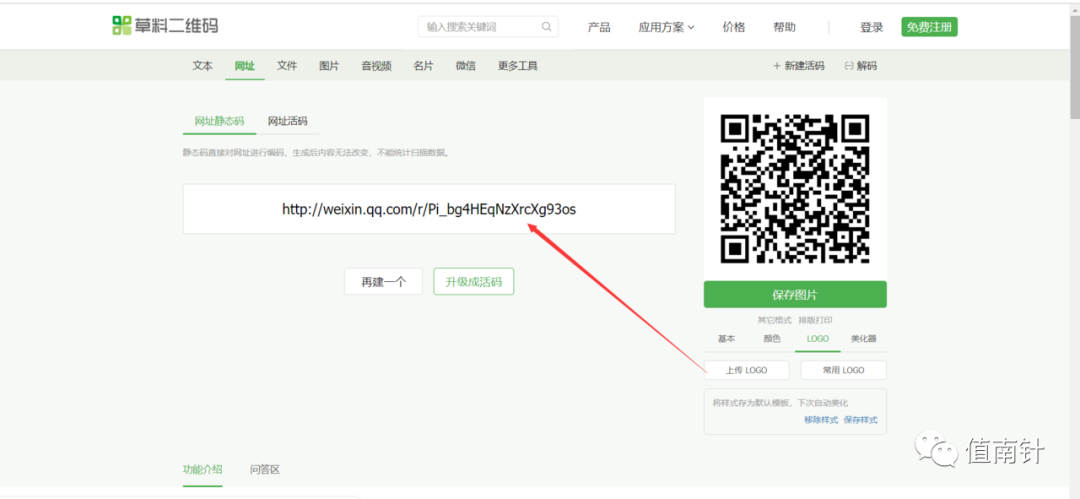Click the URL text input area
The width and height of the screenshot is (1080, 499).
429,209
